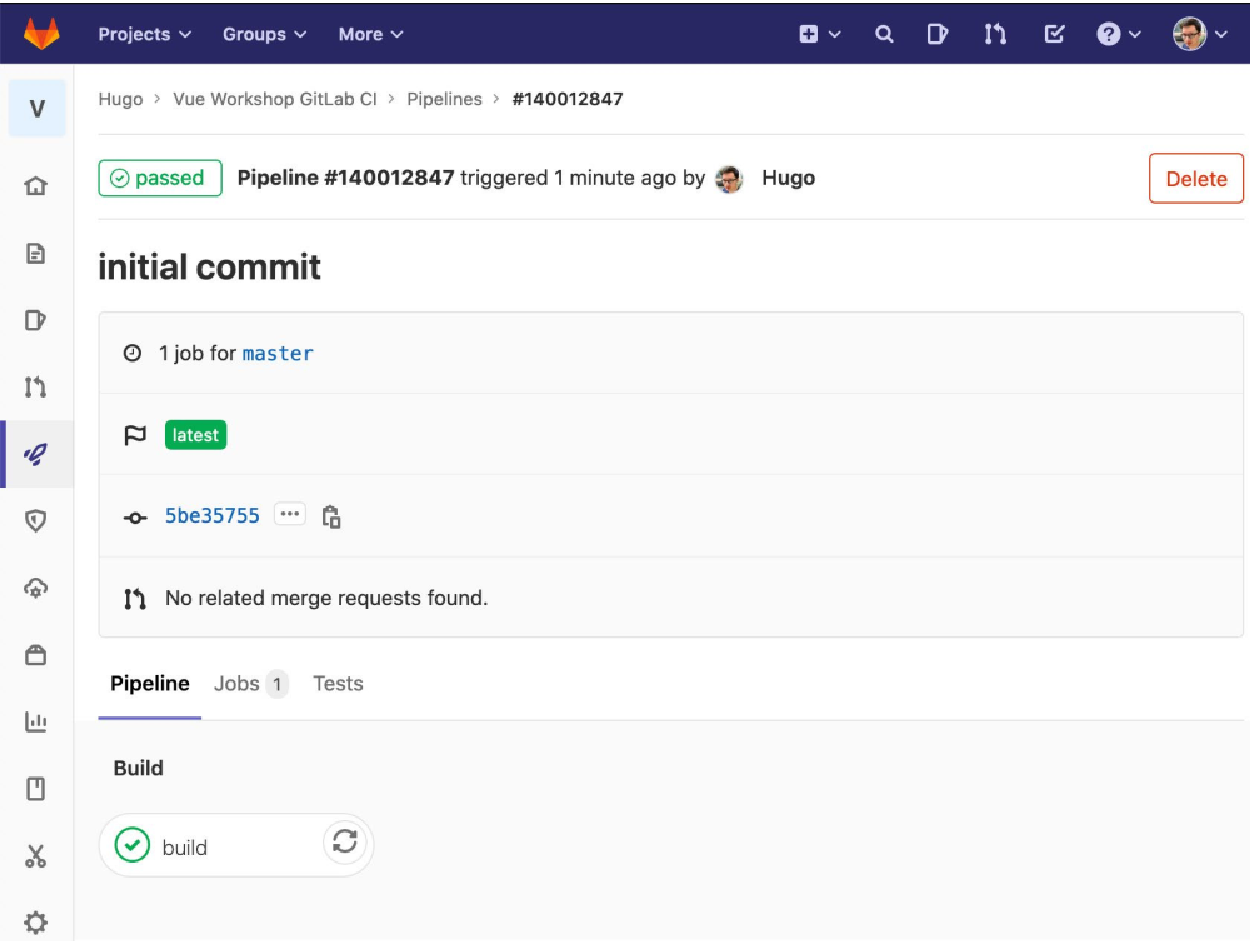The width and height of the screenshot is (1251, 945).
Task: Open the new item plus dropdown
Action: point(819,34)
